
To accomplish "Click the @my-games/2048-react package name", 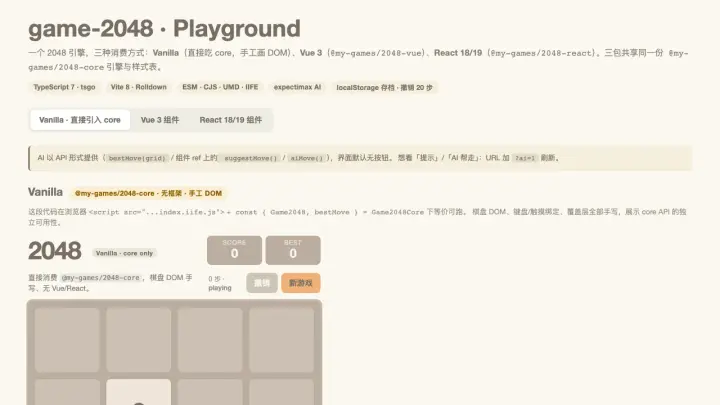I will pos(543,53).
